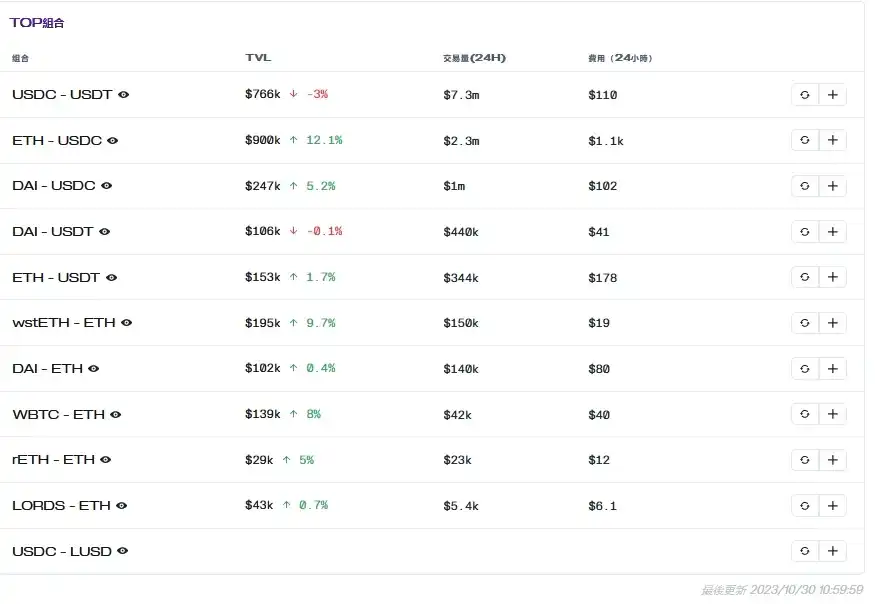Image resolution: width=875 pixels, height=604 pixels.
Task: Click the DAI - USDT pair name
Action: click(52, 232)
